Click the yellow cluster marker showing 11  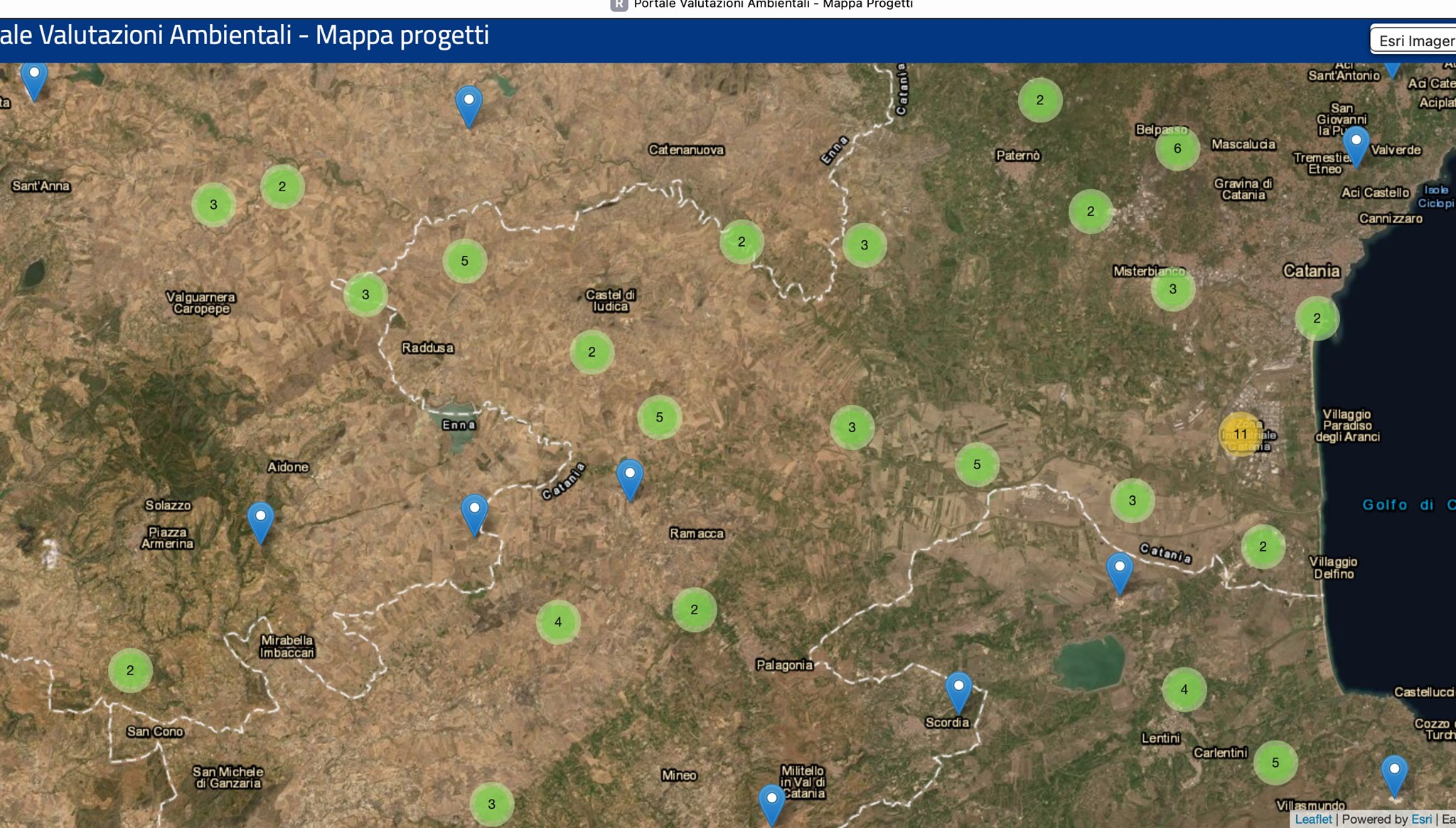pyautogui.click(x=1240, y=434)
